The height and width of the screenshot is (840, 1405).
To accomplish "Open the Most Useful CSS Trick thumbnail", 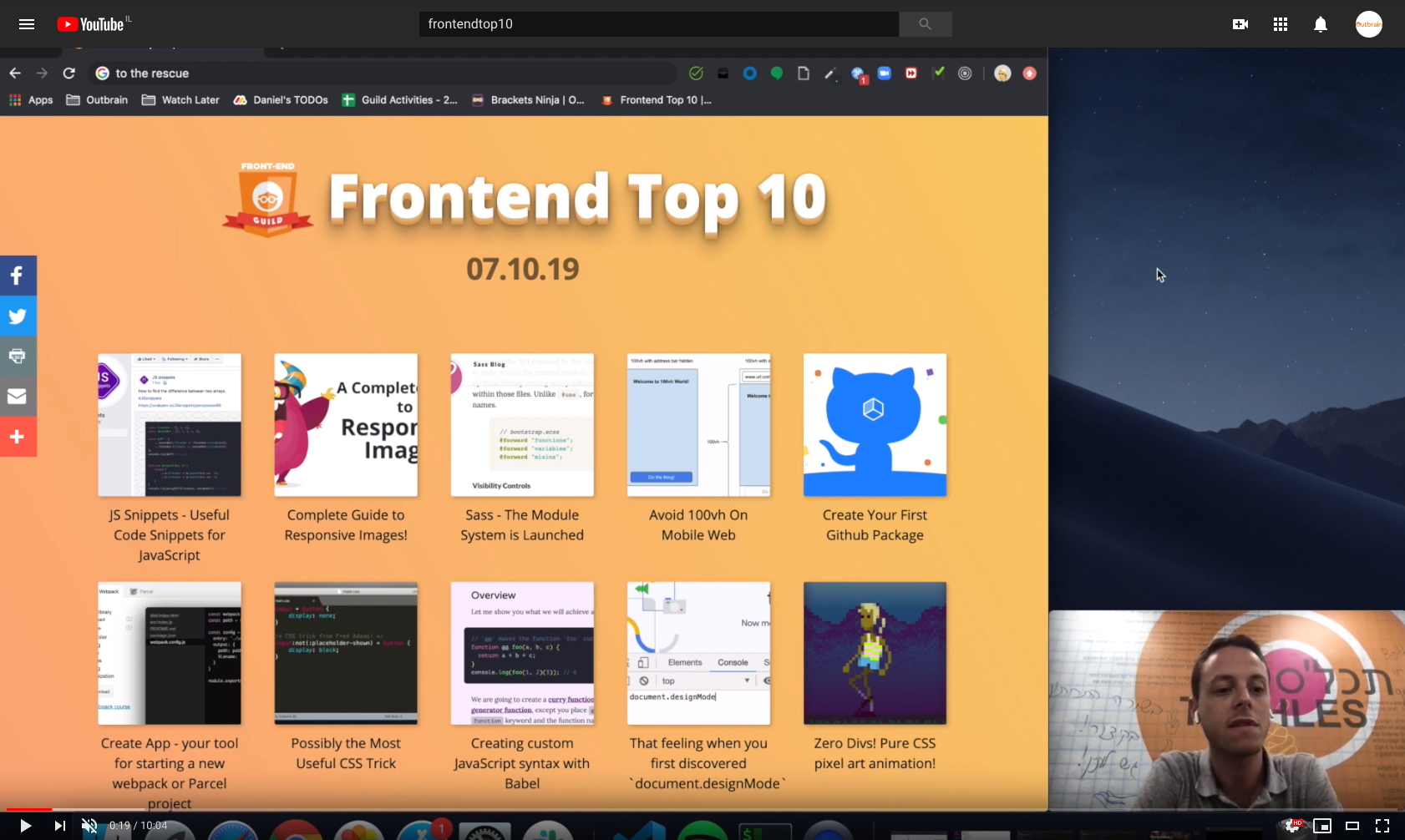I will [346, 653].
